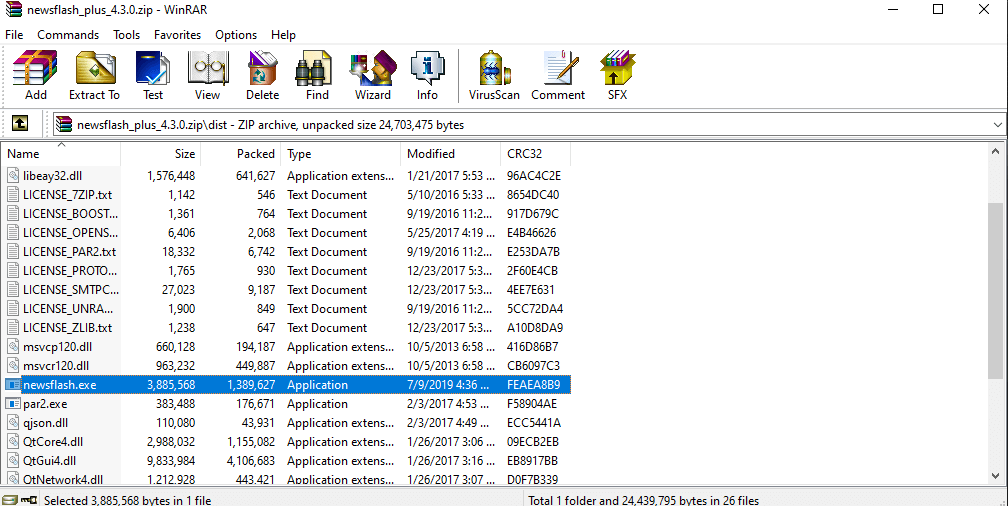Click the QtCore4.dll file icon
This screenshot has width=1008, height=506.
[13, 442]
